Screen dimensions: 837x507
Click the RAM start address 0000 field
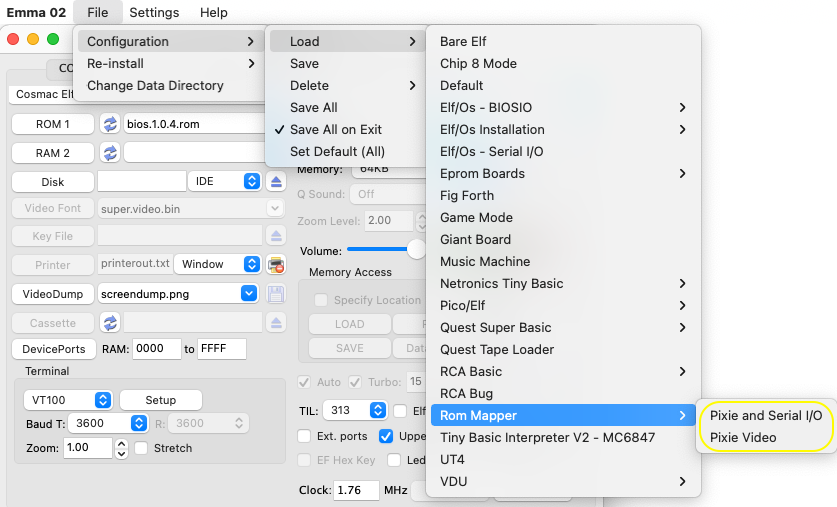157,348
